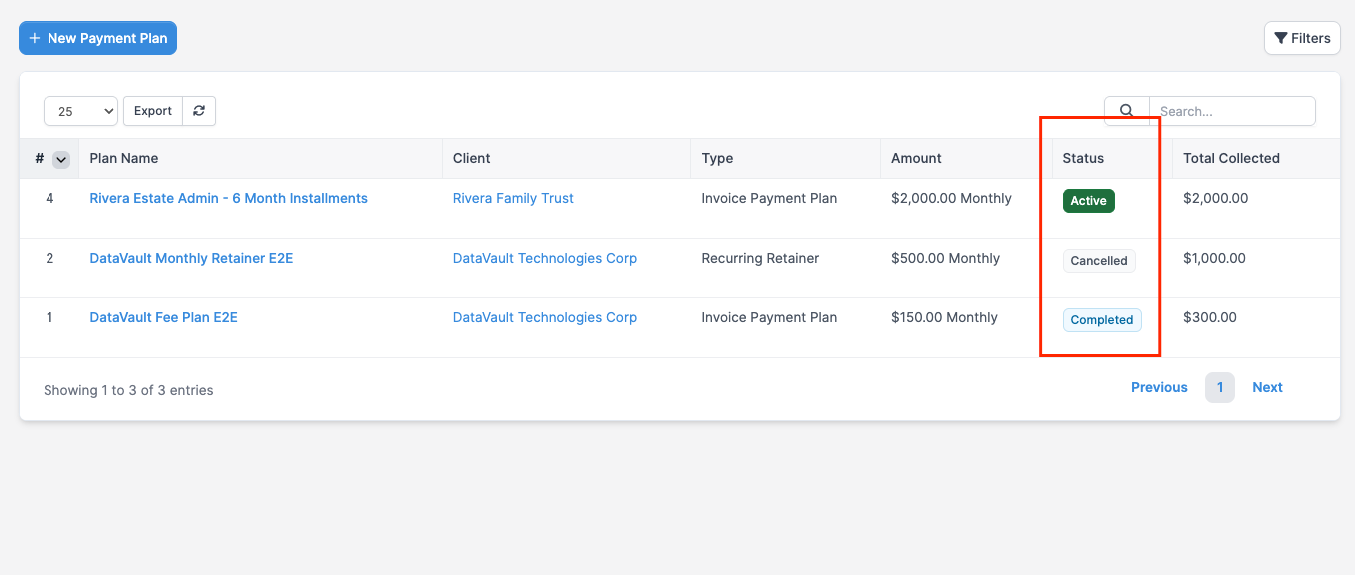Open DataVault Monthly Retainer E2E plan
This screenshot has width=1355, height=575.
click(x=191, y=258)
